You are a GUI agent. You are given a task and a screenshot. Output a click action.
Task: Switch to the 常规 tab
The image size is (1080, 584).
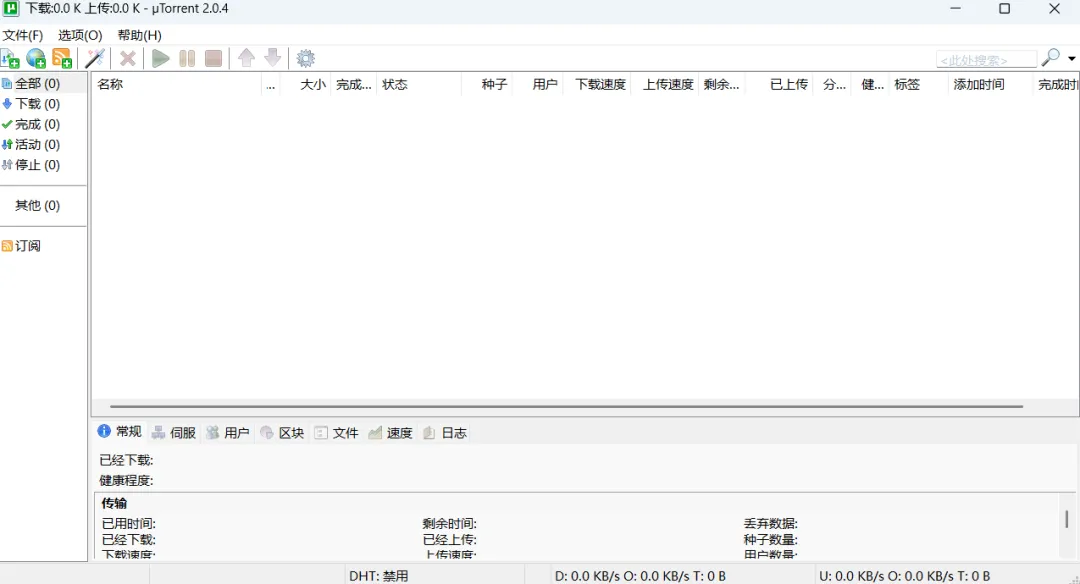120,432
